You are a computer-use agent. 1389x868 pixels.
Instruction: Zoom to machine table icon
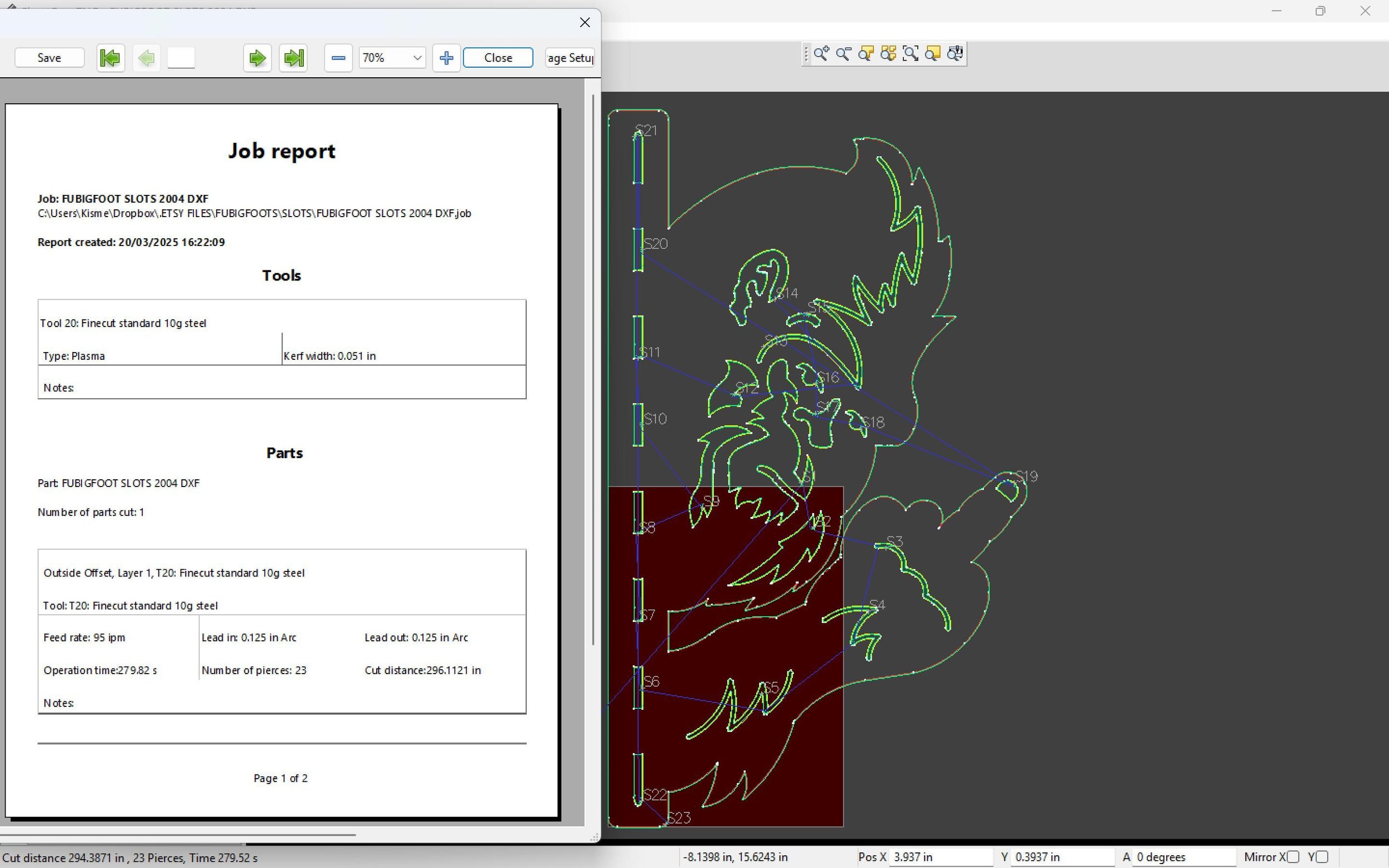[x=956, y=54]
